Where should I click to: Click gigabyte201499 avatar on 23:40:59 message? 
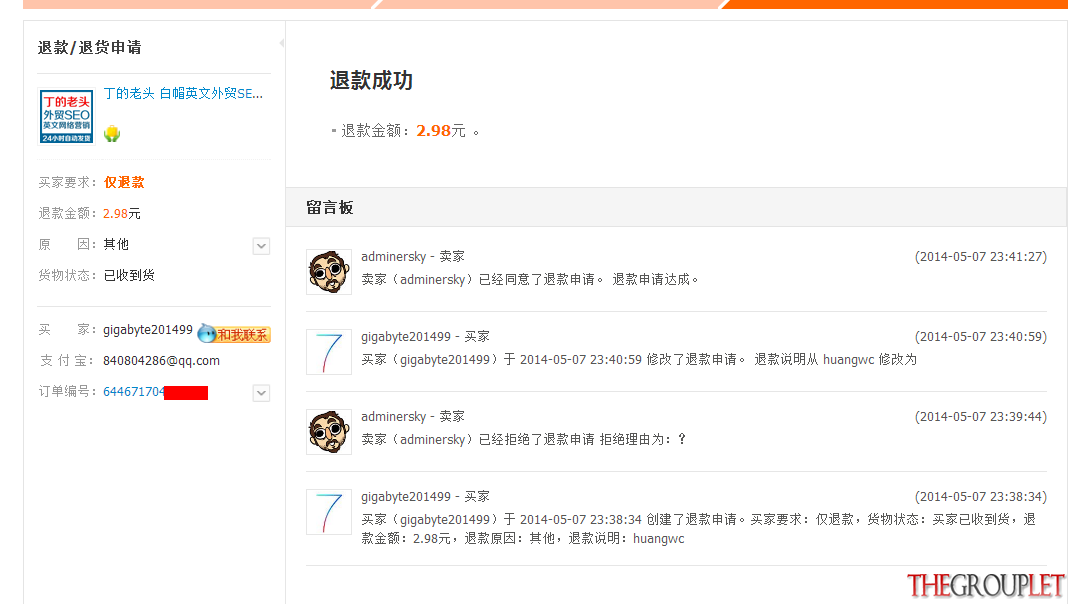[329, 352]
